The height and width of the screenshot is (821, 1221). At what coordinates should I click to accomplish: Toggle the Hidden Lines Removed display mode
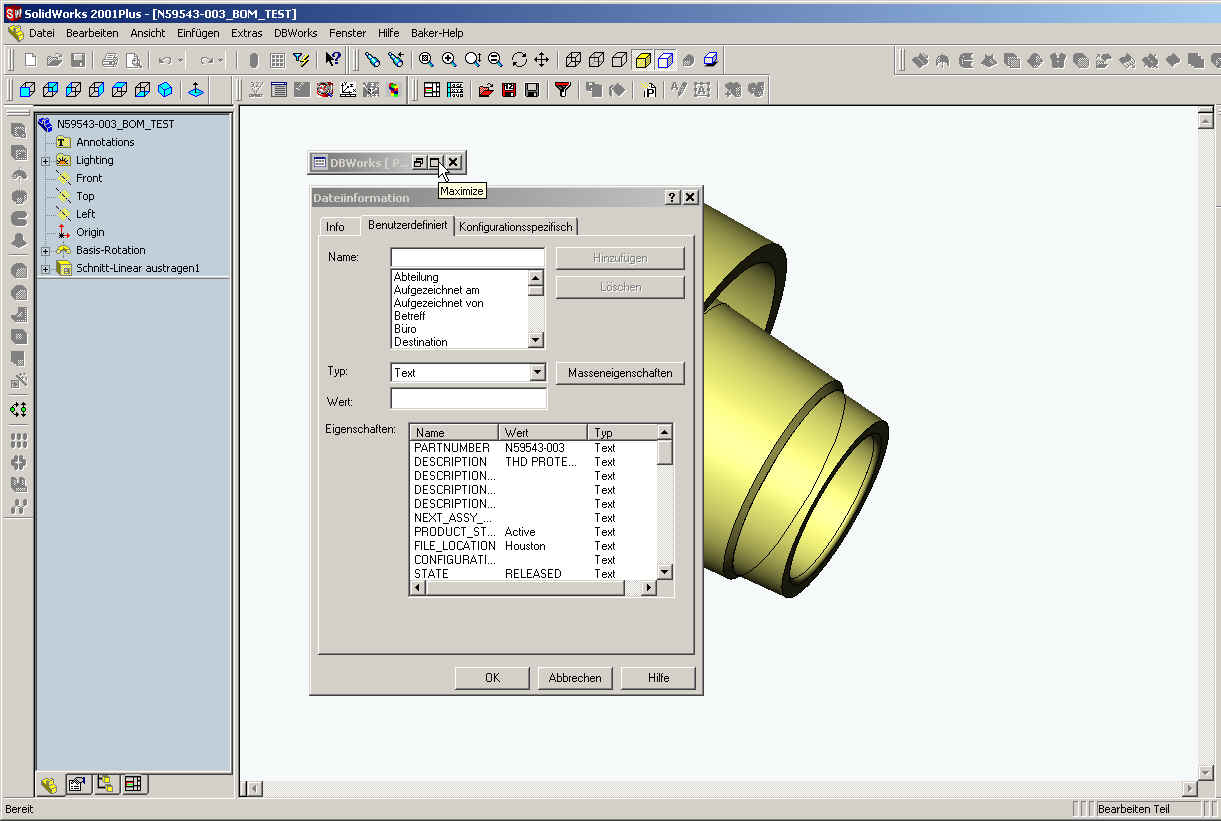(x=620, y=60)
